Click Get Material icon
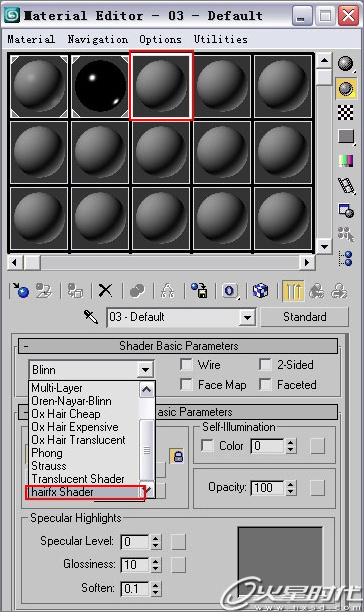Image resolution: width=364 pixels, height=612 pixels. [21, 290]
